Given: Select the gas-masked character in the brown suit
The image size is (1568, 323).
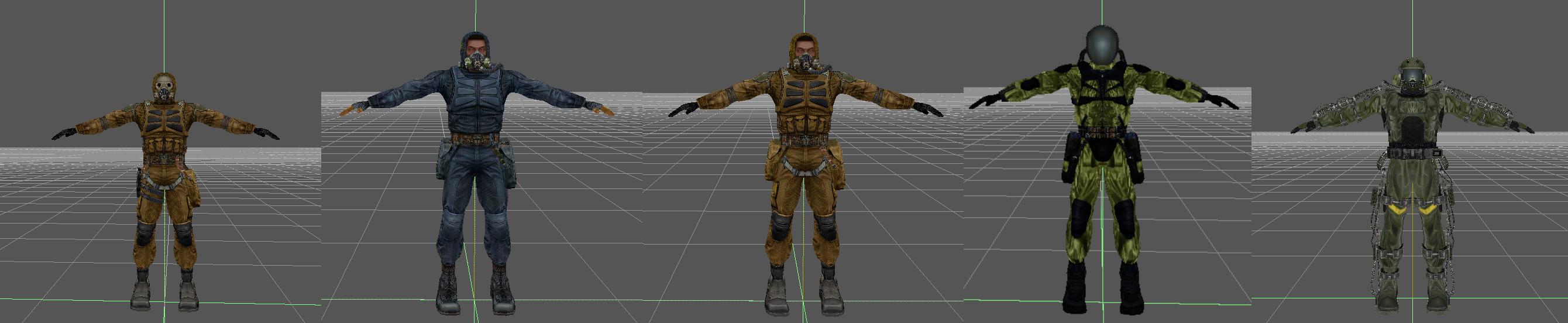Looking at the screenshot, I should click(164, 191).
